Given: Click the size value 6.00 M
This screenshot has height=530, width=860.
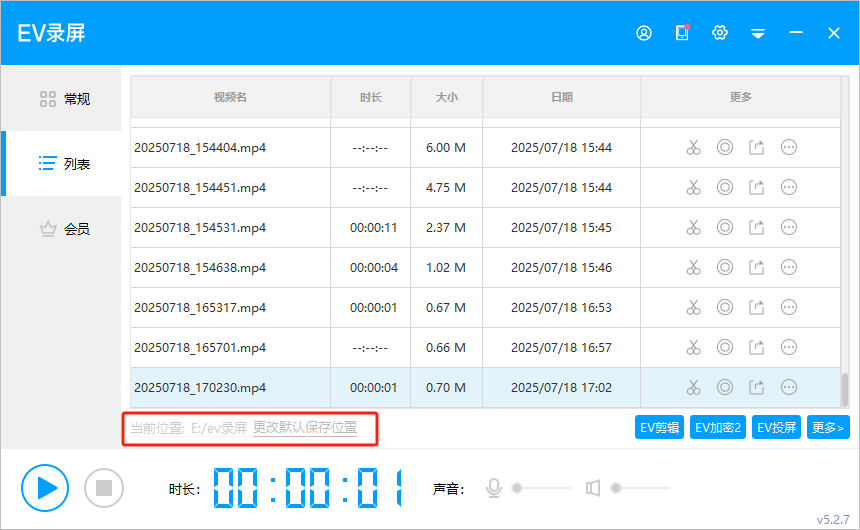Looking at the screenshot, I should pyautogui.click(x=446, y=148).
